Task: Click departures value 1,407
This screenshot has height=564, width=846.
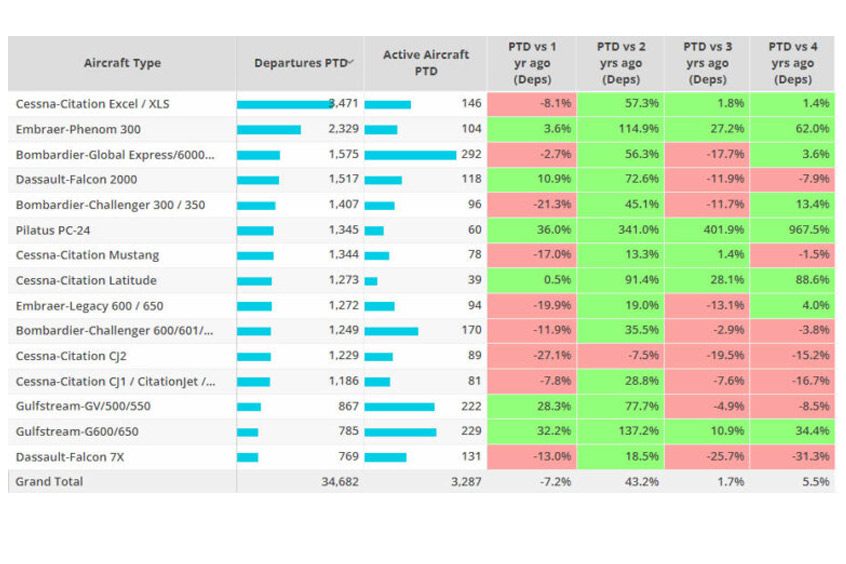Action: [x=344, y=205]
